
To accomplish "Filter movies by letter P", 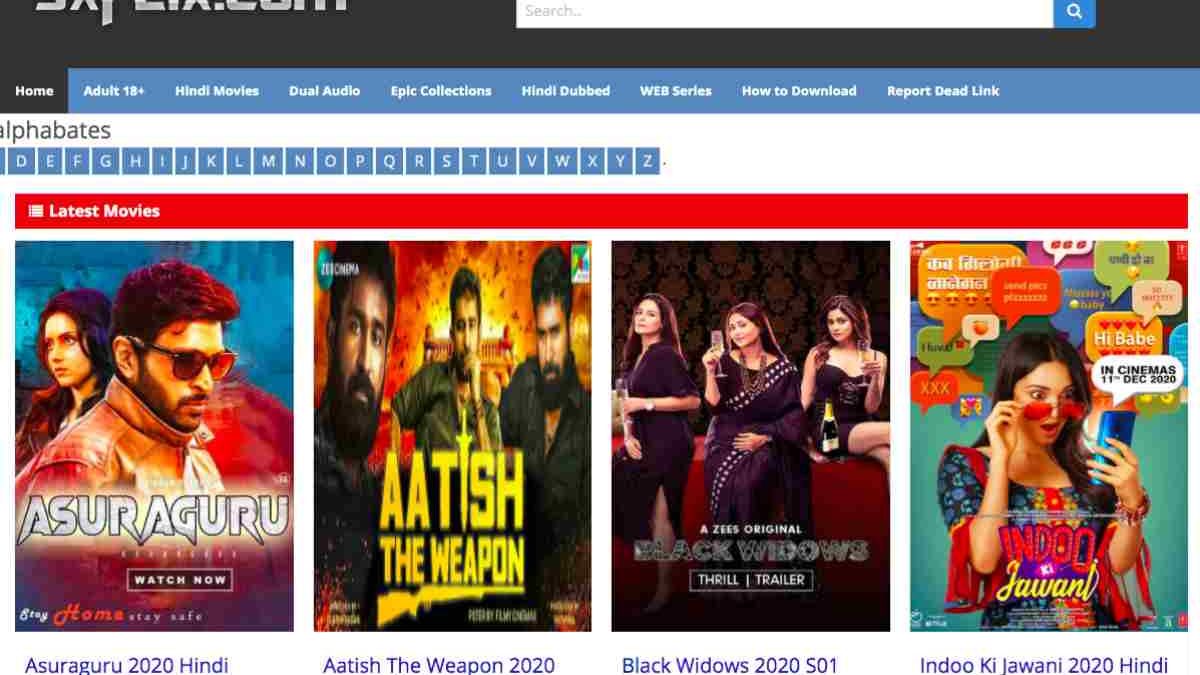I will point(360,161).
